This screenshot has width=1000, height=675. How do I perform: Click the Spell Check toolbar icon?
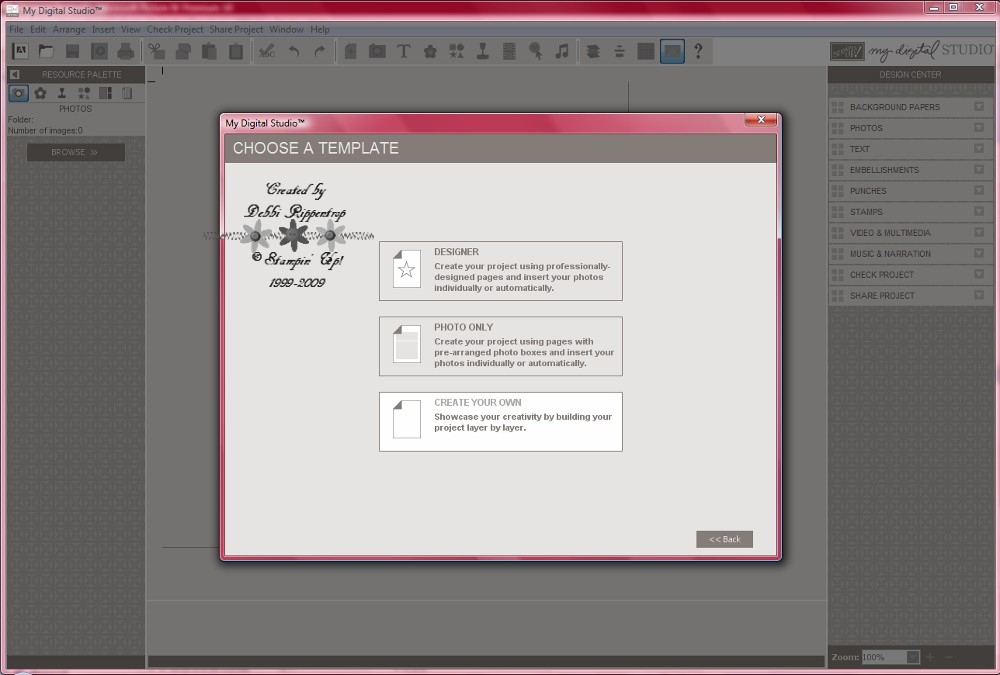267,51
